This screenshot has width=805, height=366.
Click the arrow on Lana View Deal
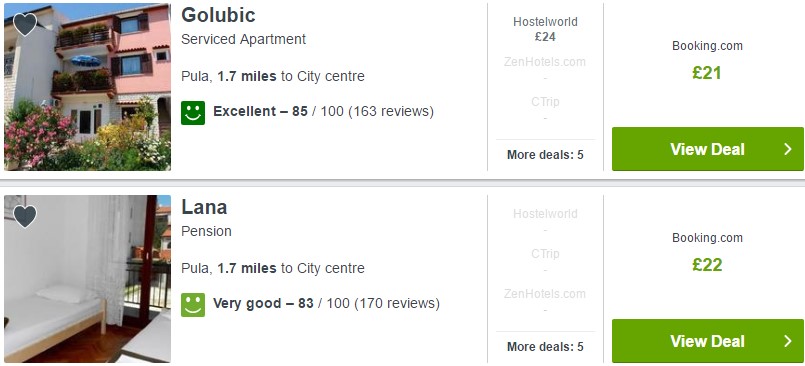click(x=788, y=341)
